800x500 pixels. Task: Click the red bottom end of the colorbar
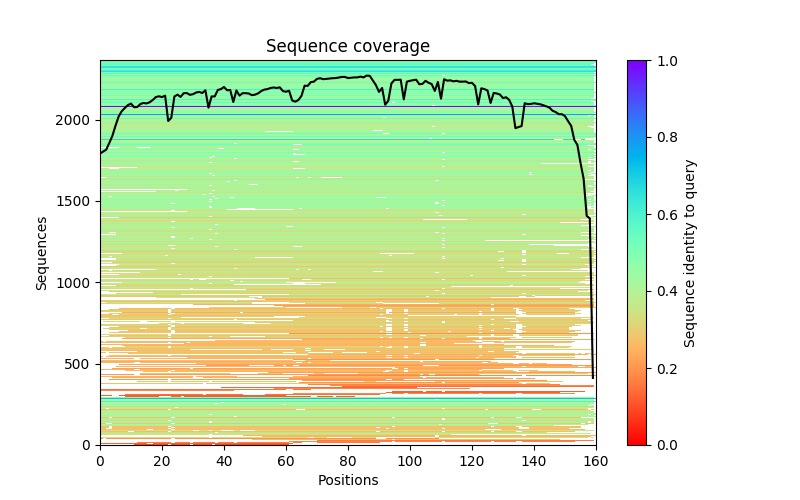pos(636,441)
